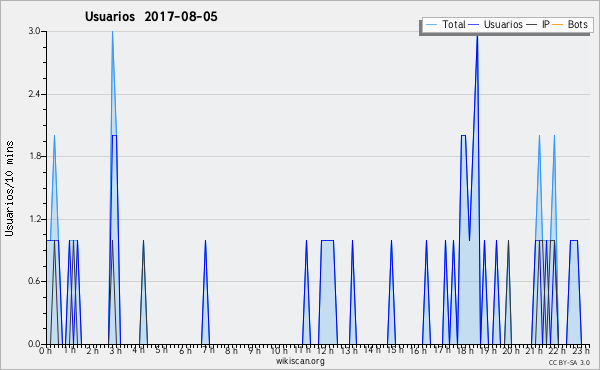The width and height of the screenshot is (600, 370).
Task: Click the '1 h' x-axis label
Action: (x=69, y=350)
